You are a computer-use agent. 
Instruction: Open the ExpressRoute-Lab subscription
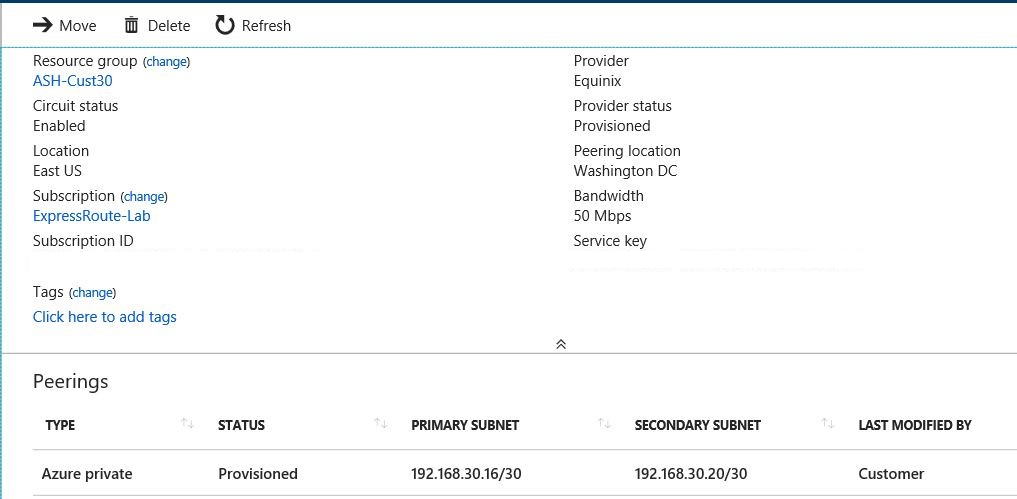91,215
